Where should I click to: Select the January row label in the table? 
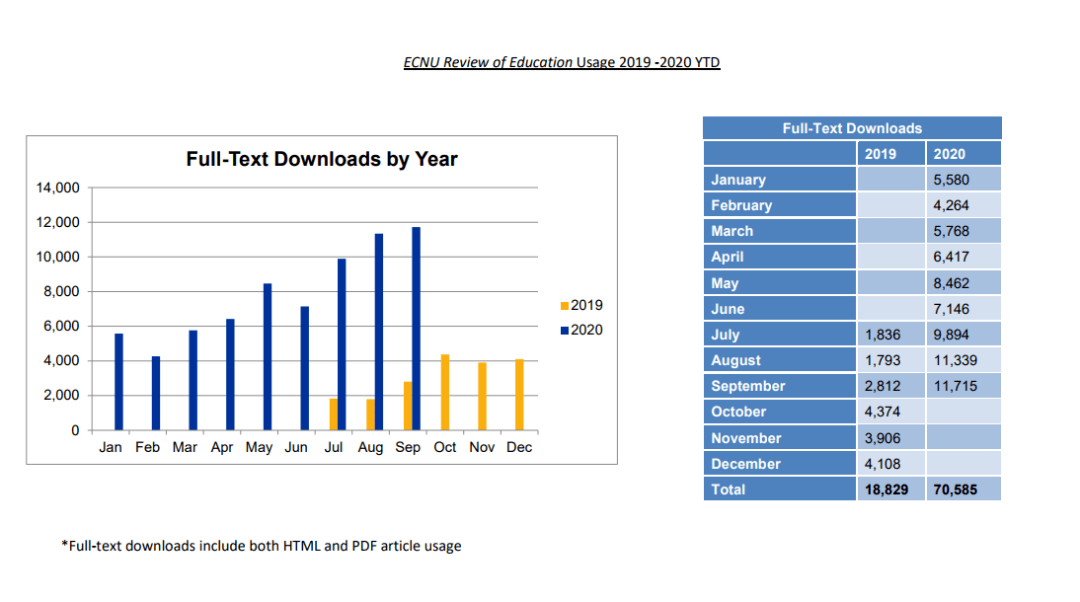738,180
